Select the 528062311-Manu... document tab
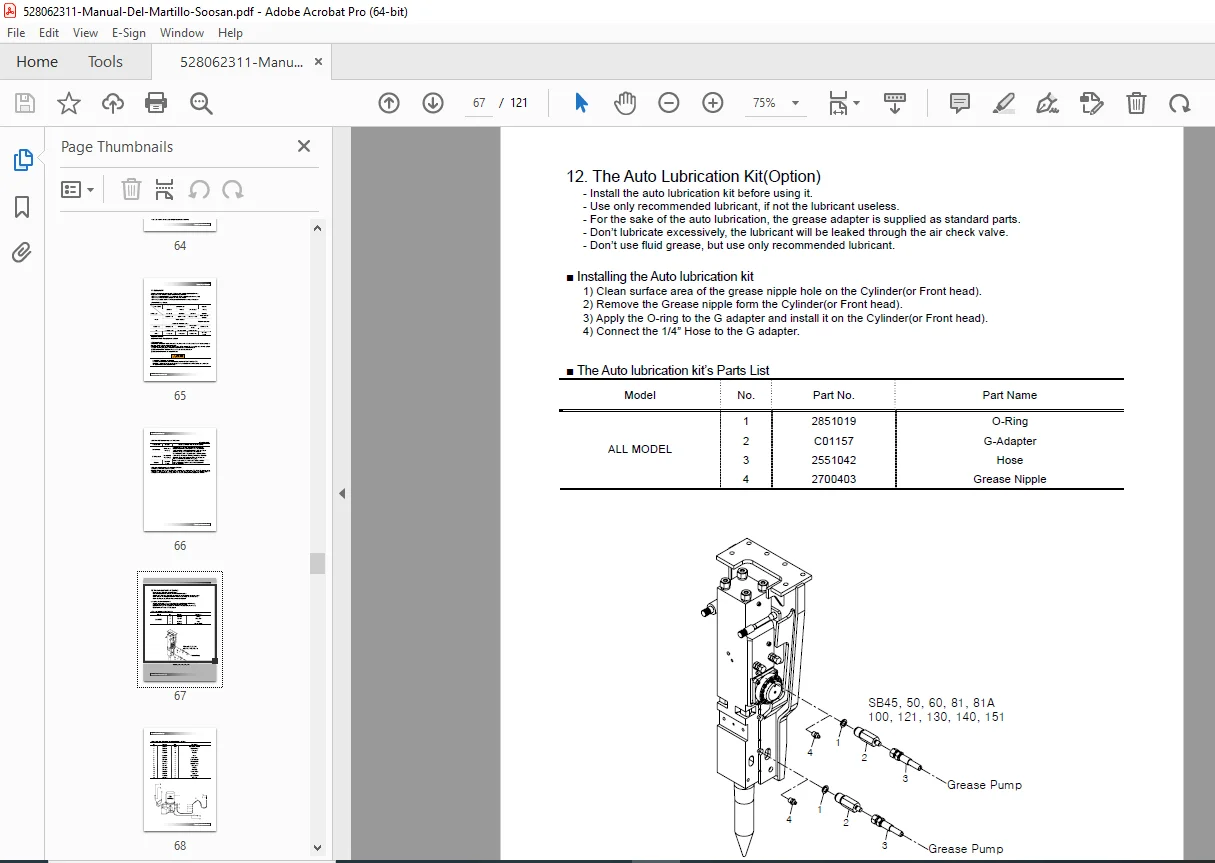Screen dimensions: 1215x863 [x=241, y=62]
